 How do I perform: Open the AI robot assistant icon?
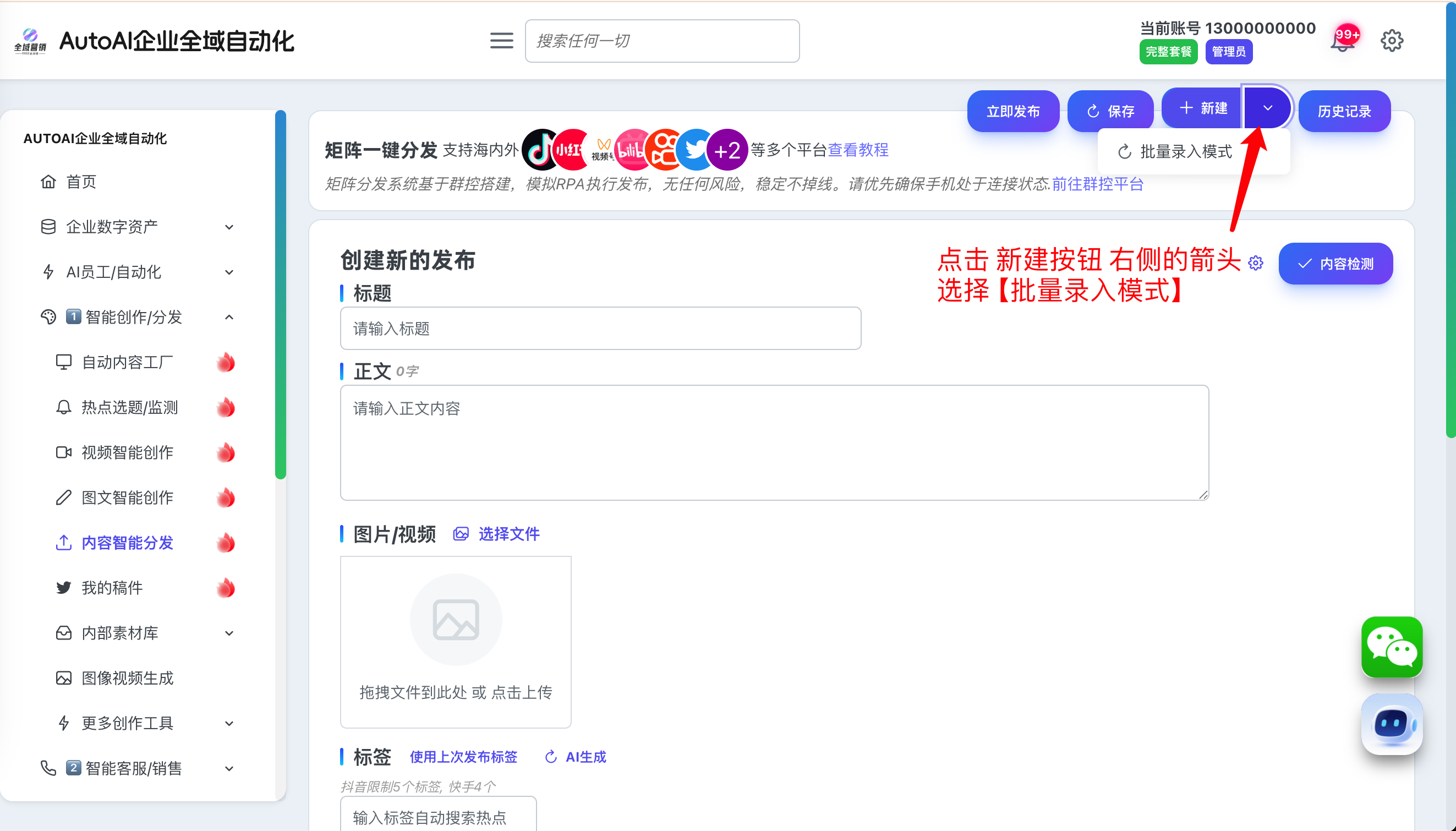point(1392,724)
